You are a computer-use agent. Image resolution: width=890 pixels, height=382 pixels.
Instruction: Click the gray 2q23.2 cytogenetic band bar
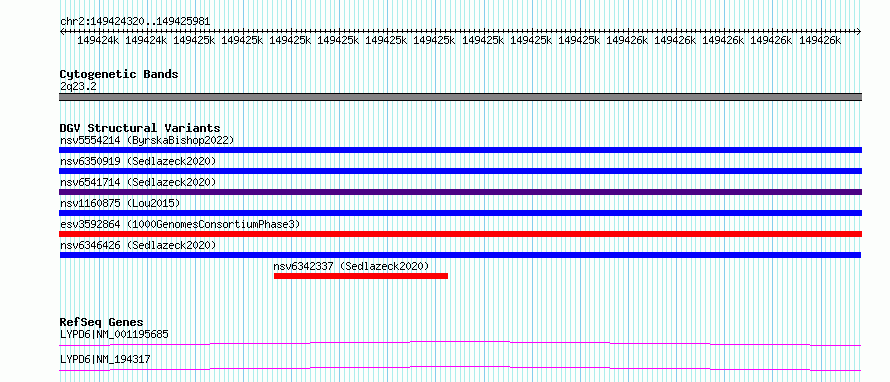tap(460, 97)
